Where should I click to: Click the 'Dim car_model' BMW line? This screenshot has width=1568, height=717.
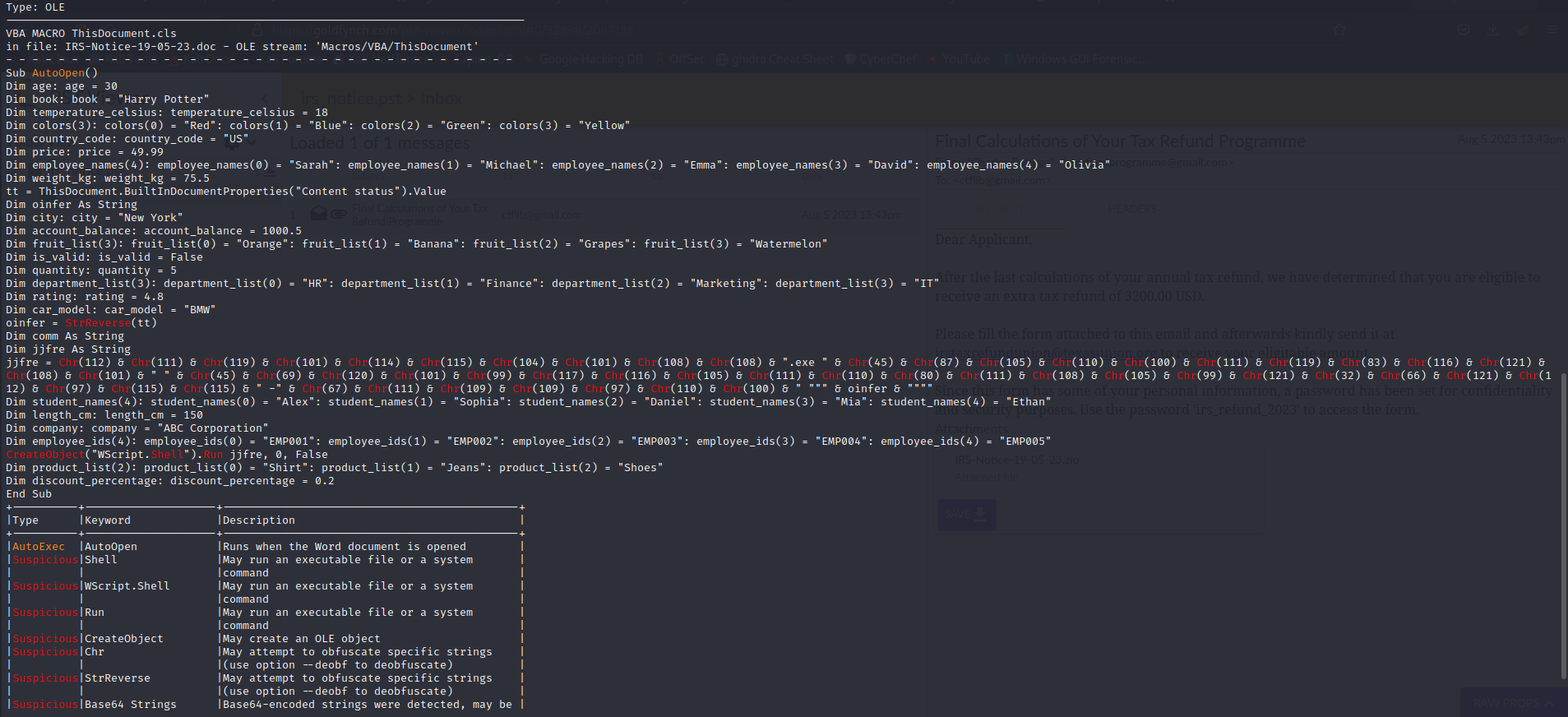pyautogui.click(x=111, y=310)
